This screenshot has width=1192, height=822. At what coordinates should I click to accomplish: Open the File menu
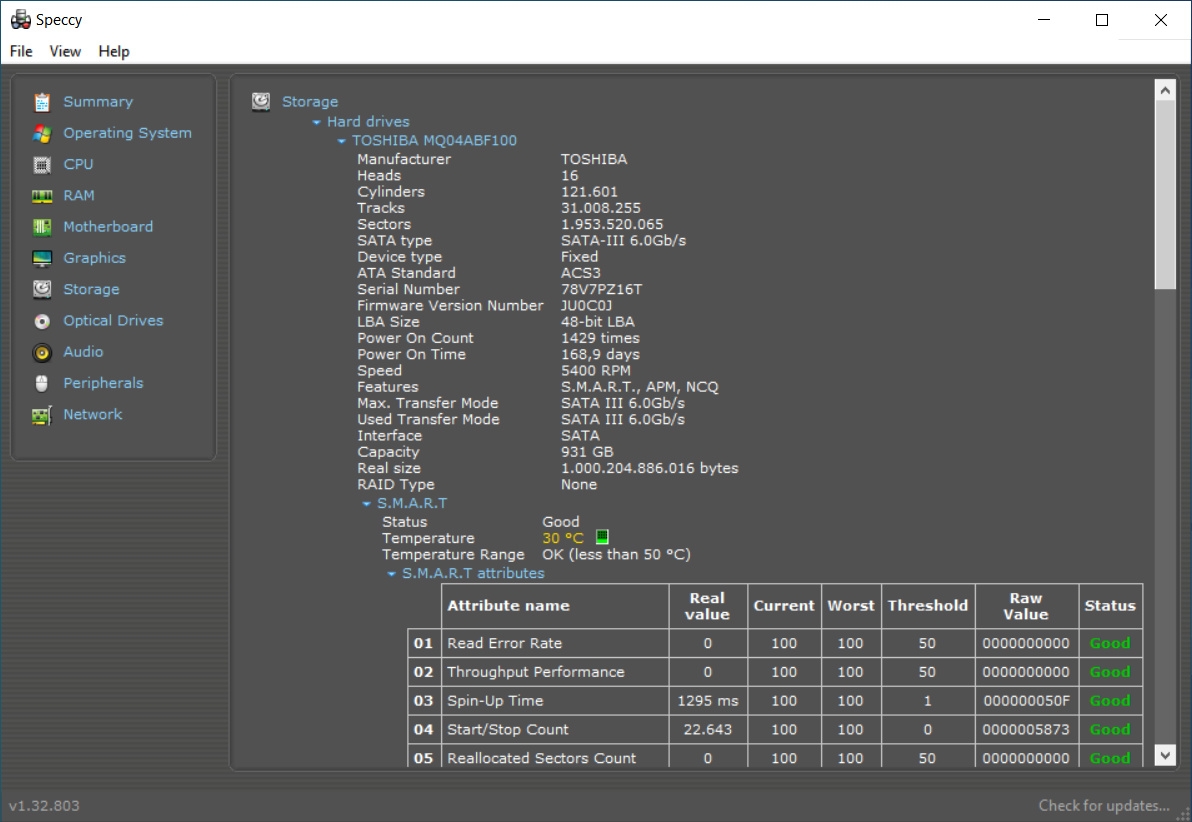pyautogui.click(x=21, y=51)
